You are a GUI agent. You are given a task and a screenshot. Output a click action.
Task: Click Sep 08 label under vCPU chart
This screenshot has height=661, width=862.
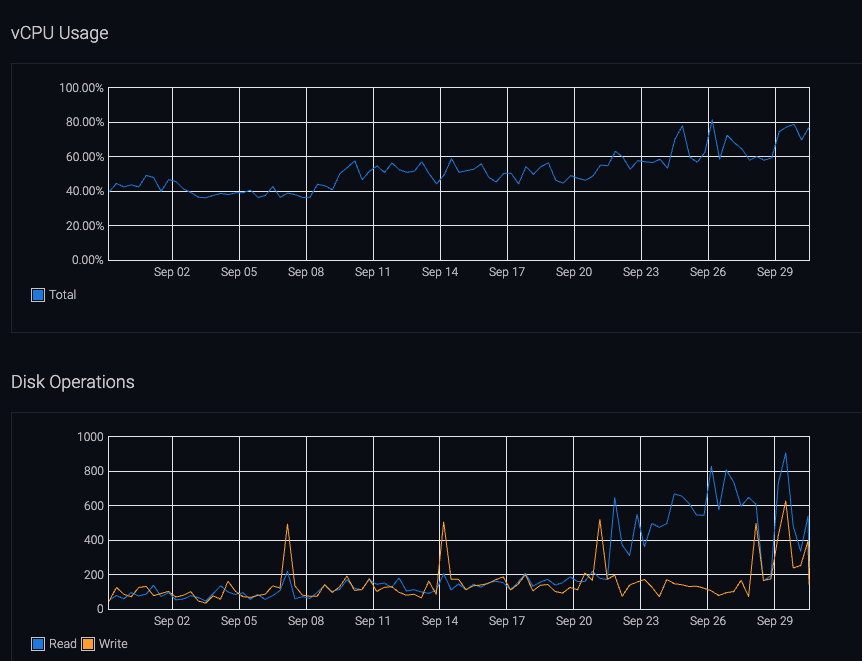[306, 272]
